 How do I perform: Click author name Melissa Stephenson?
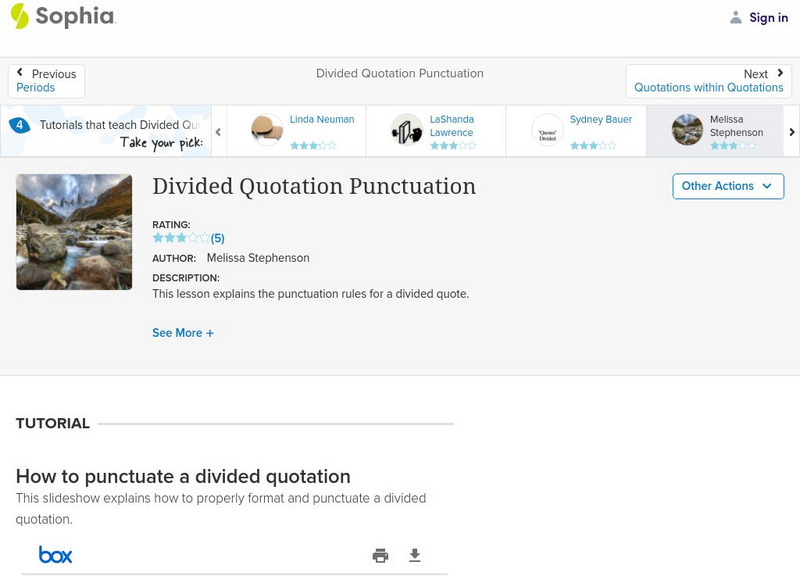[x=258, y=258]
